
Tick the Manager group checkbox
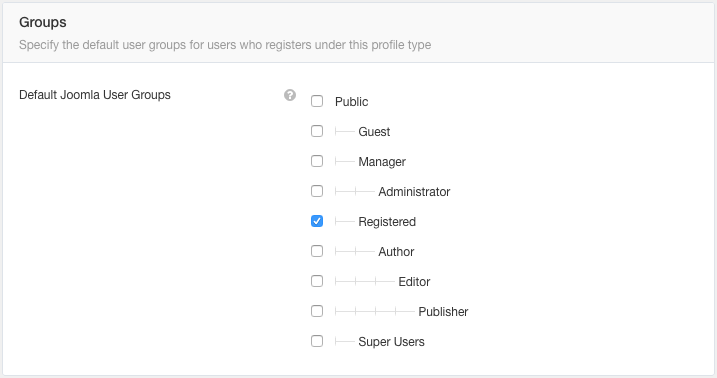point(317,161)
